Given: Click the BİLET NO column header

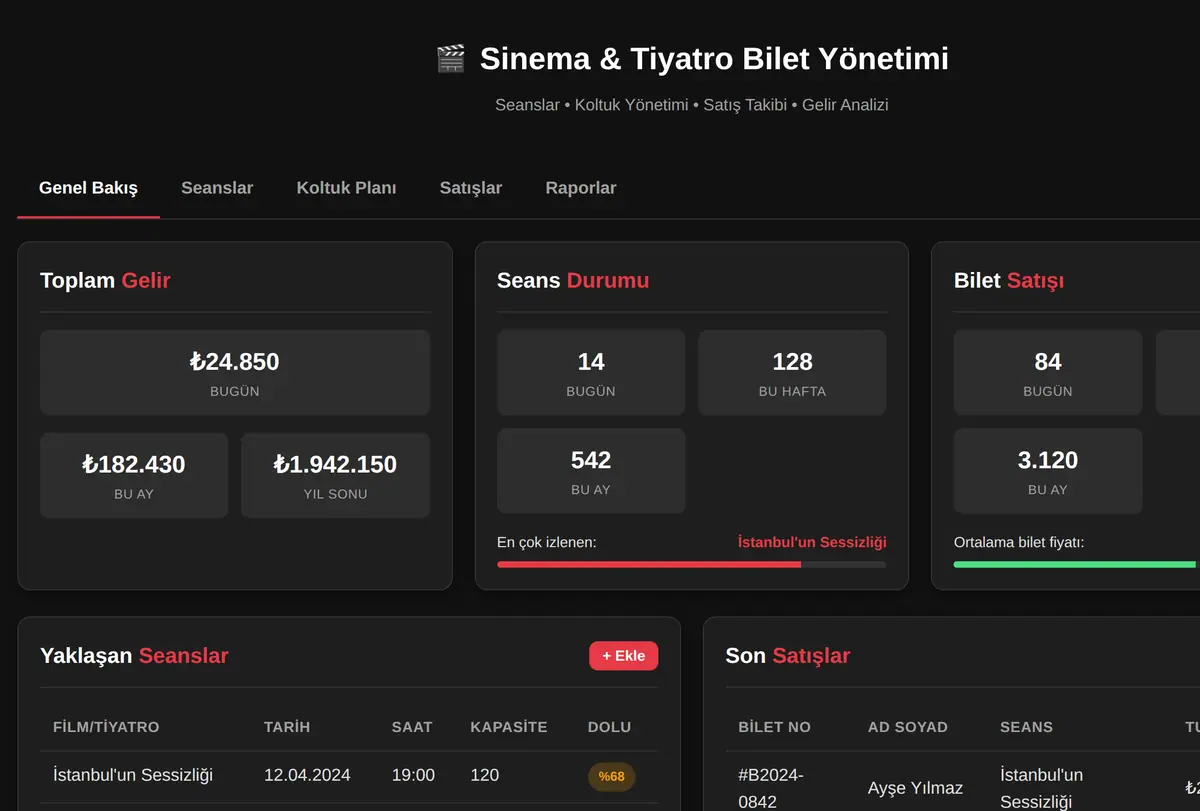Looking at the screenshot, I should click(774, 727).
